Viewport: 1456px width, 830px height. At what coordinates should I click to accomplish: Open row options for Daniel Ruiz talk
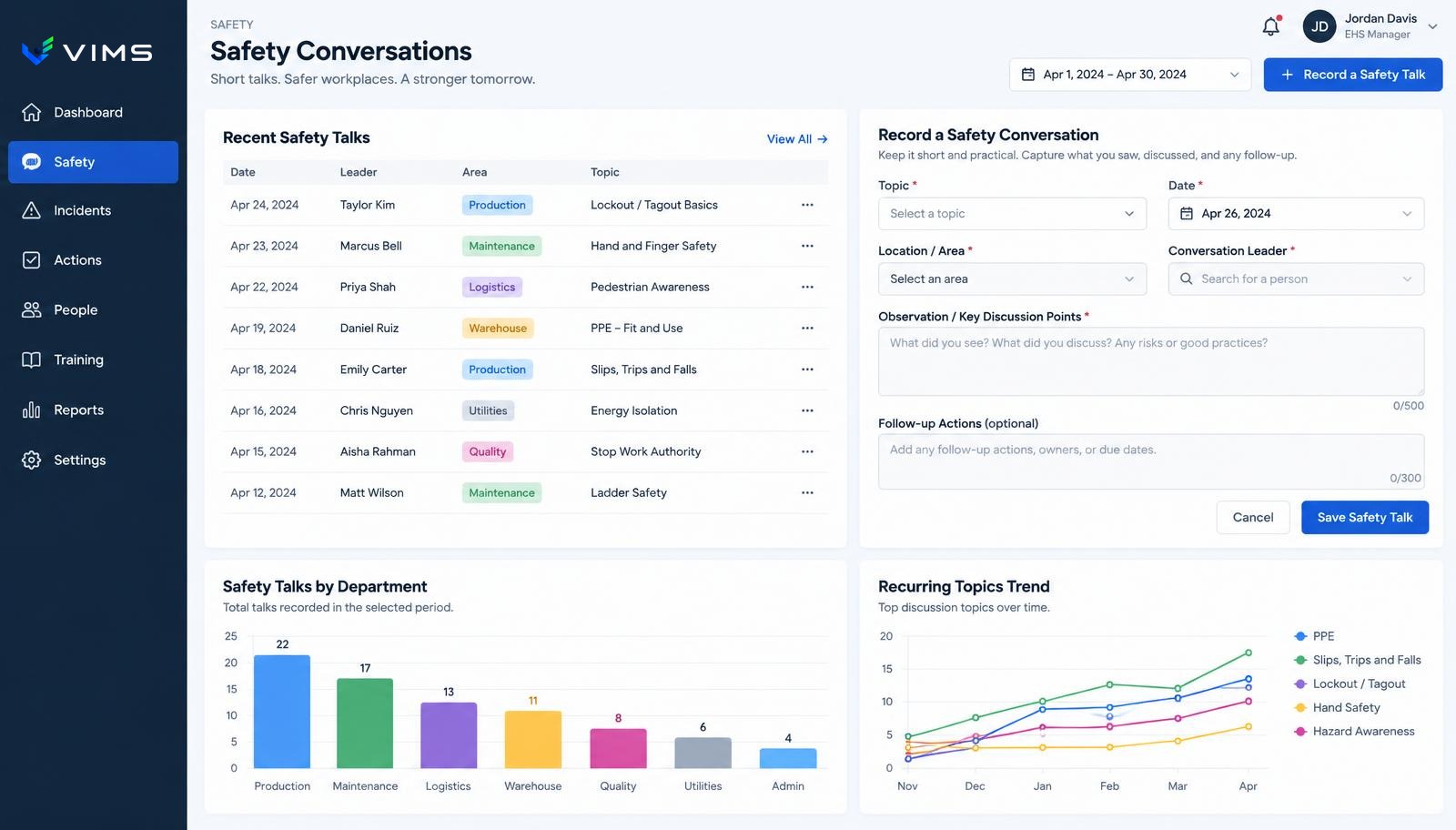(x=807, y=328)
